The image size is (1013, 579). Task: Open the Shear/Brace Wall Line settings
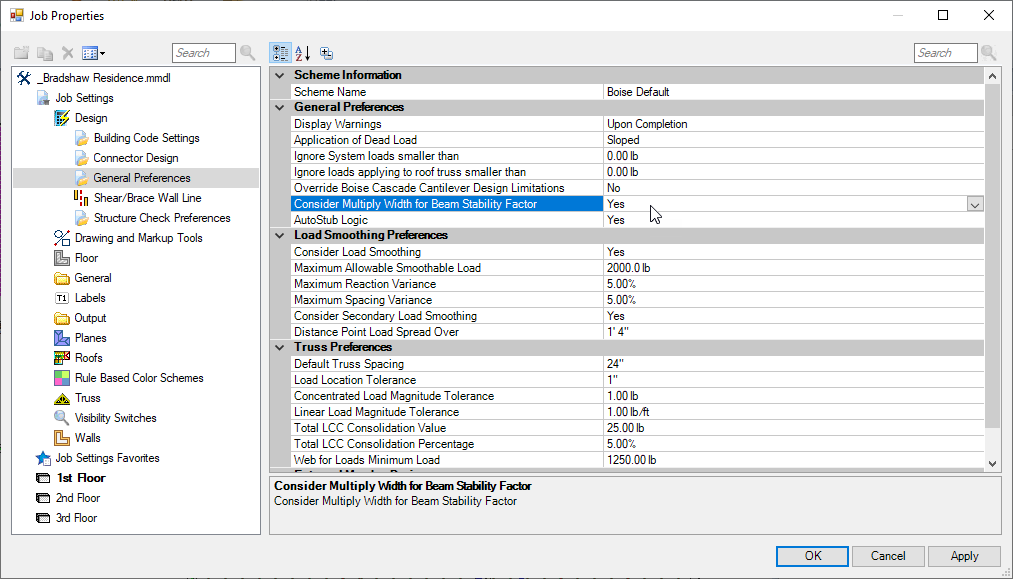[x=147, y=198]
